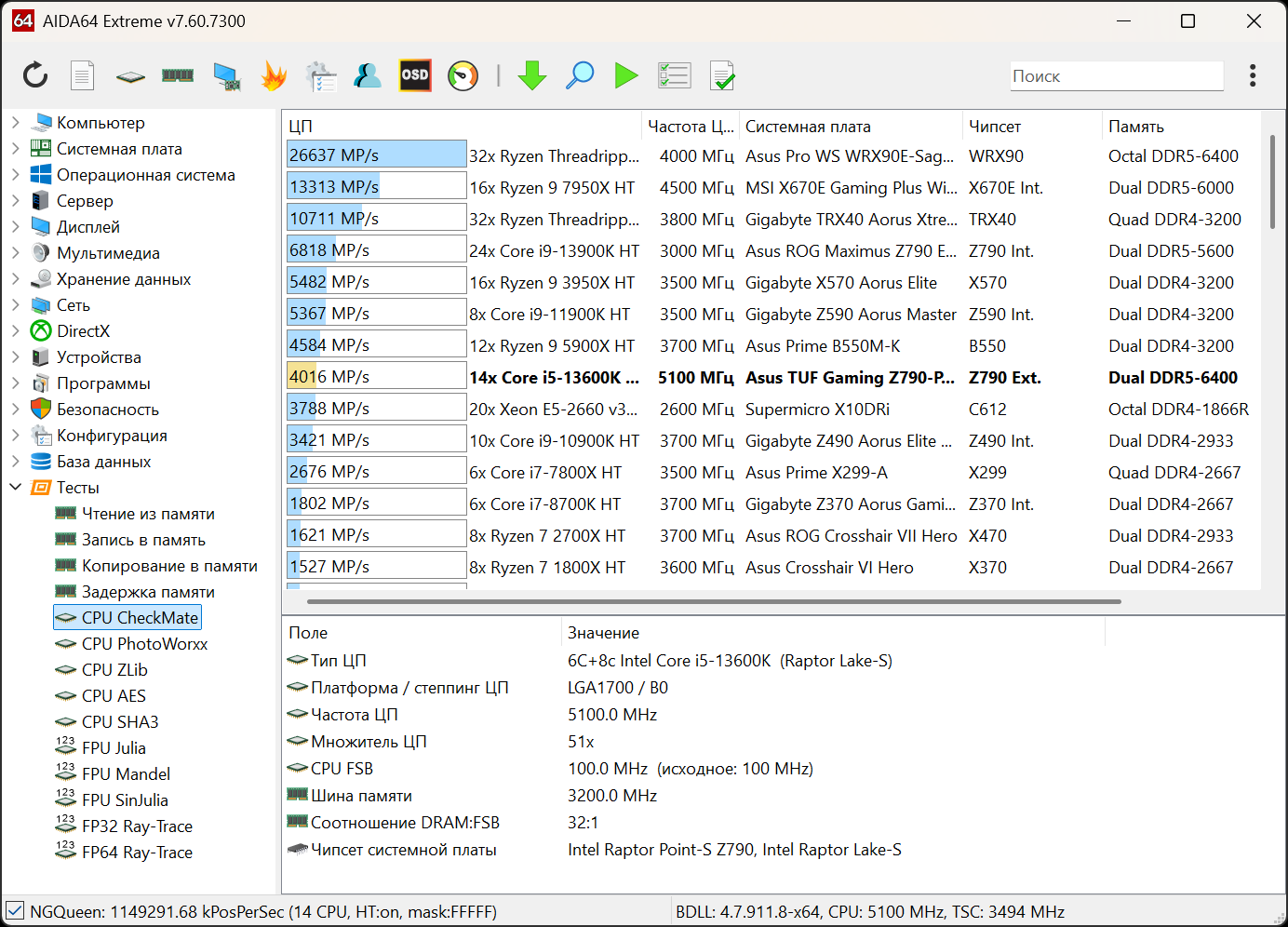Screen dimensions: 1288x927
Task: Sort by the Память column header
Action: point(1181,126)
